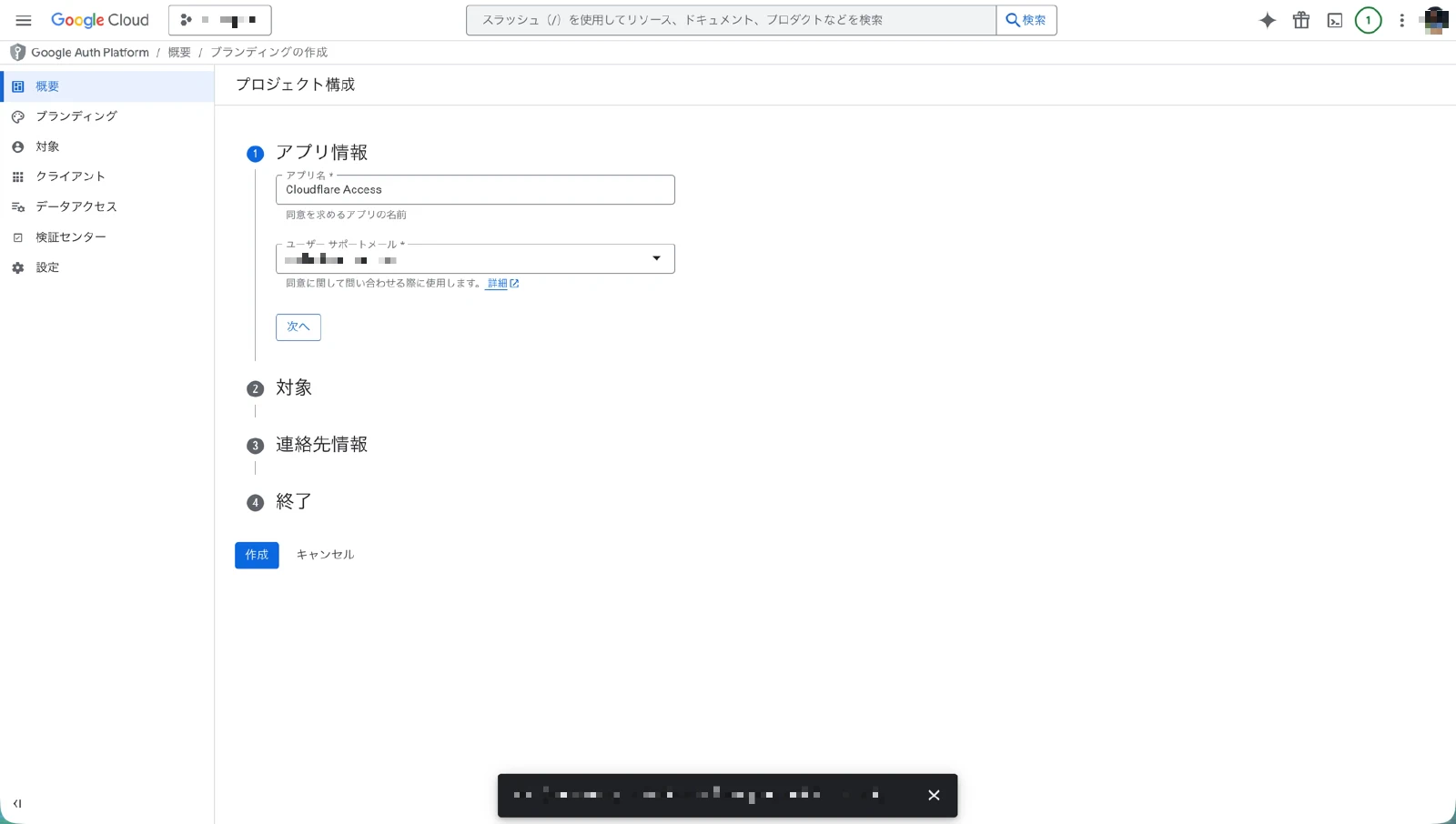Cancel setup with the キャンセル option
The width and height of the screenshot is (1456, 824).
pos(324,555)
